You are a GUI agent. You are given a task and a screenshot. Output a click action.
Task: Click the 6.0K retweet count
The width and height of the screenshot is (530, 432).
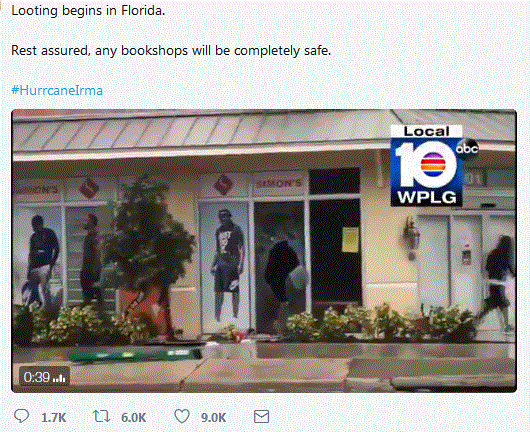[134, 418]
